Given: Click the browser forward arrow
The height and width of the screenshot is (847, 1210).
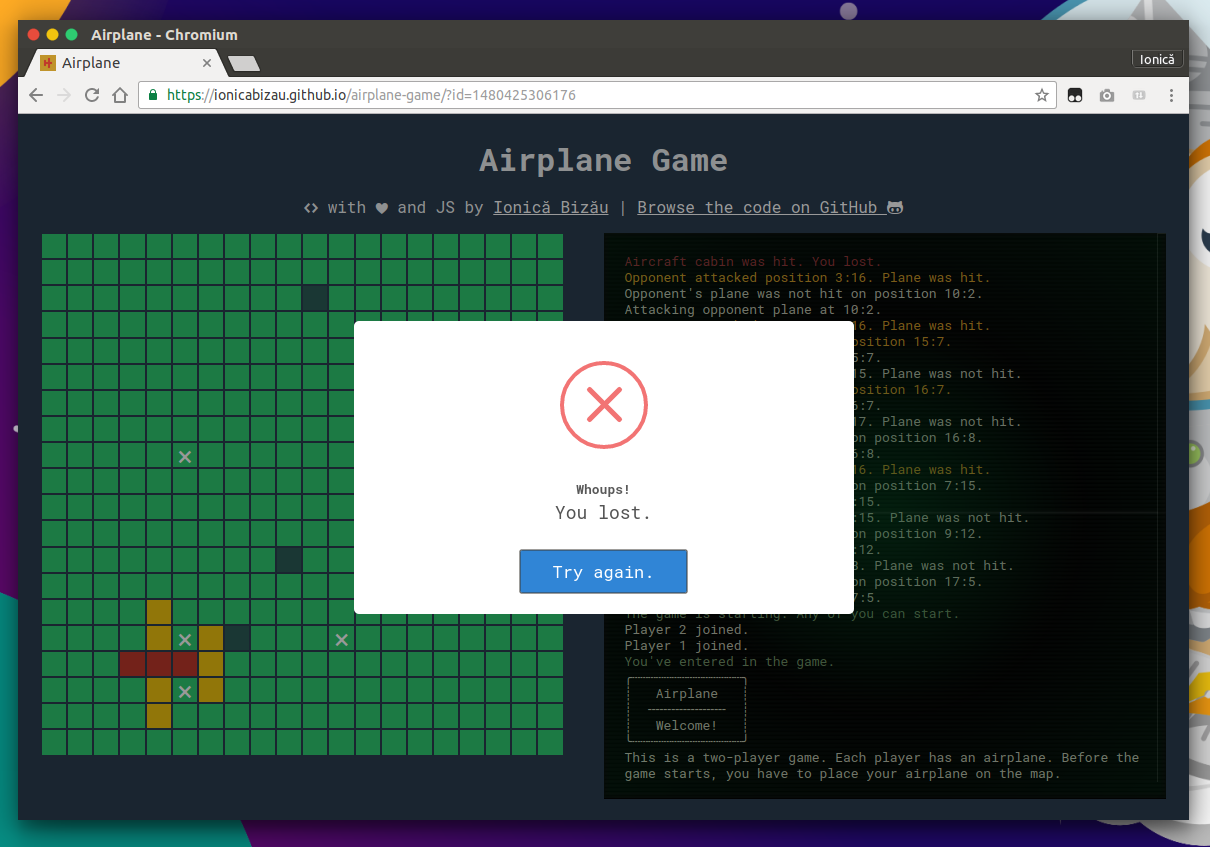Looking at the screenshot, I should 64,95.
